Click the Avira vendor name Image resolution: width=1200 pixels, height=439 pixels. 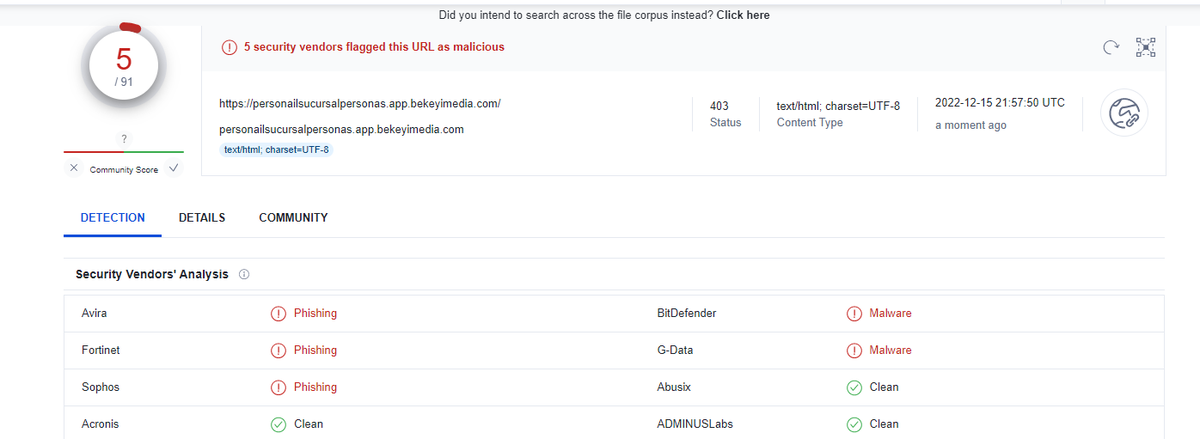(x=94, y=313)
